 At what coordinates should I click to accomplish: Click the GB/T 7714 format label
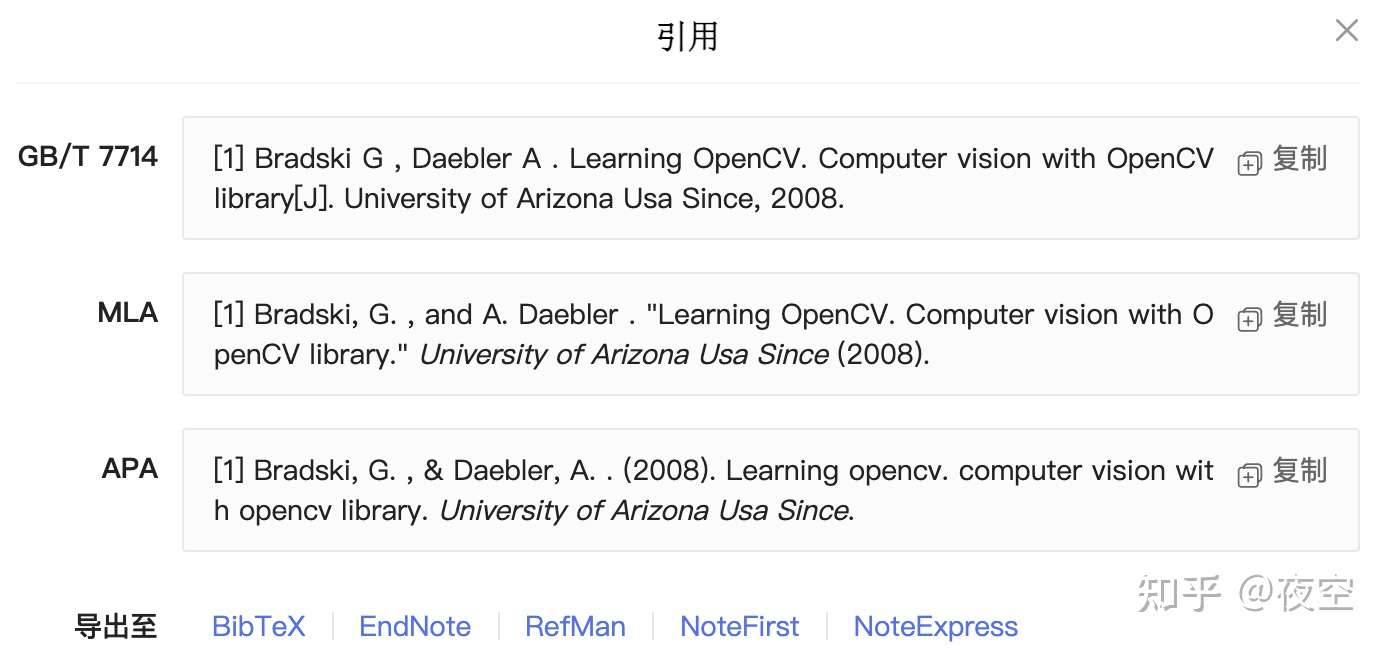pyautogui.click(x=88, y=157)
